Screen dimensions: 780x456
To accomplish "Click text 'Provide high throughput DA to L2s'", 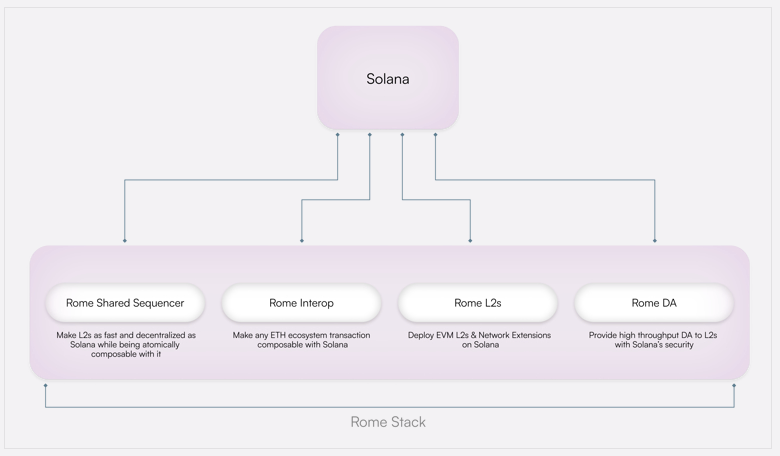I will point(653,335).
